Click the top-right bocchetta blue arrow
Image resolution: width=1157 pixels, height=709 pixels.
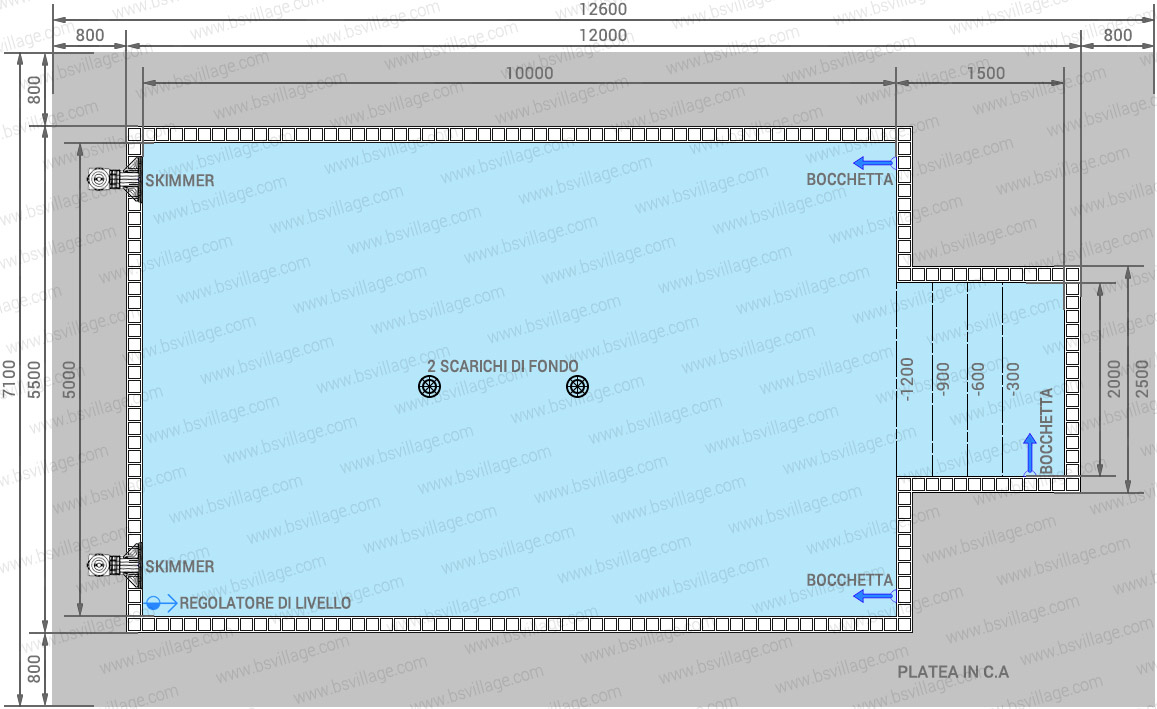(x=873, y=163)
